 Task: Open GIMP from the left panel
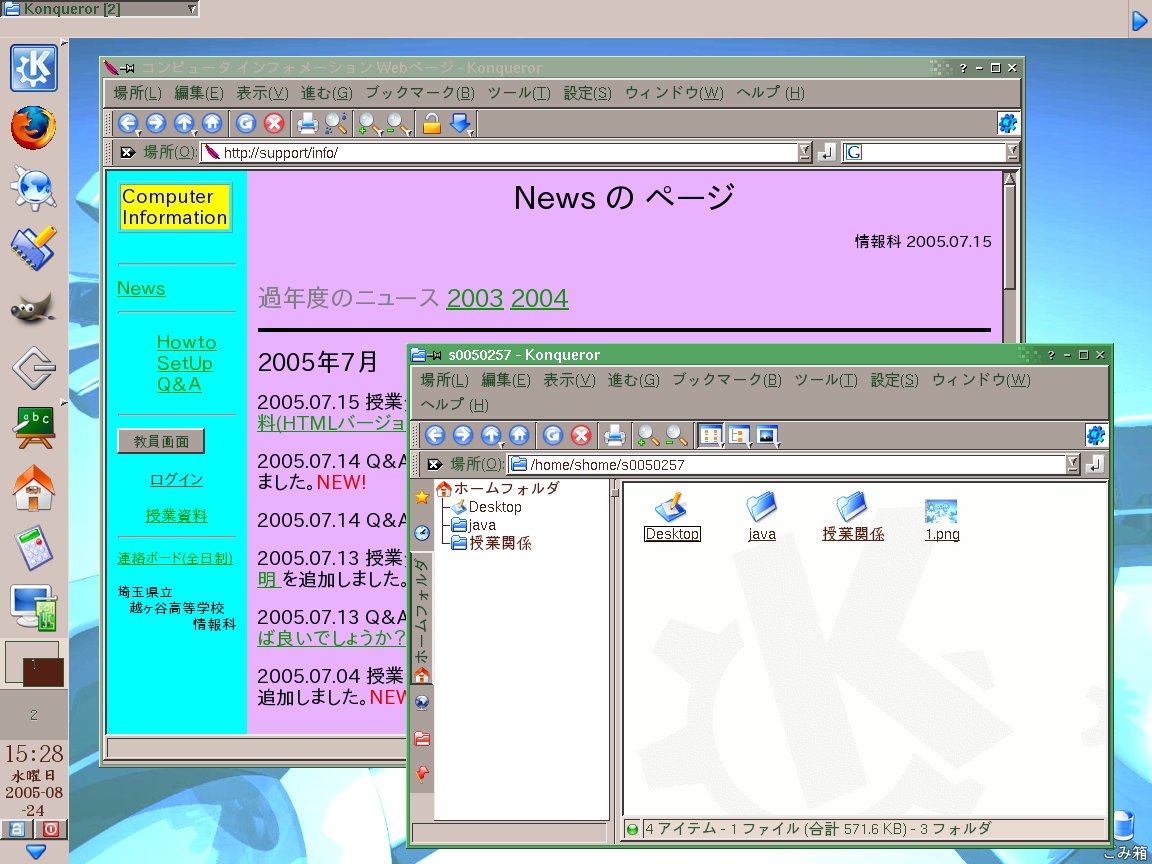tap(33, 308)
